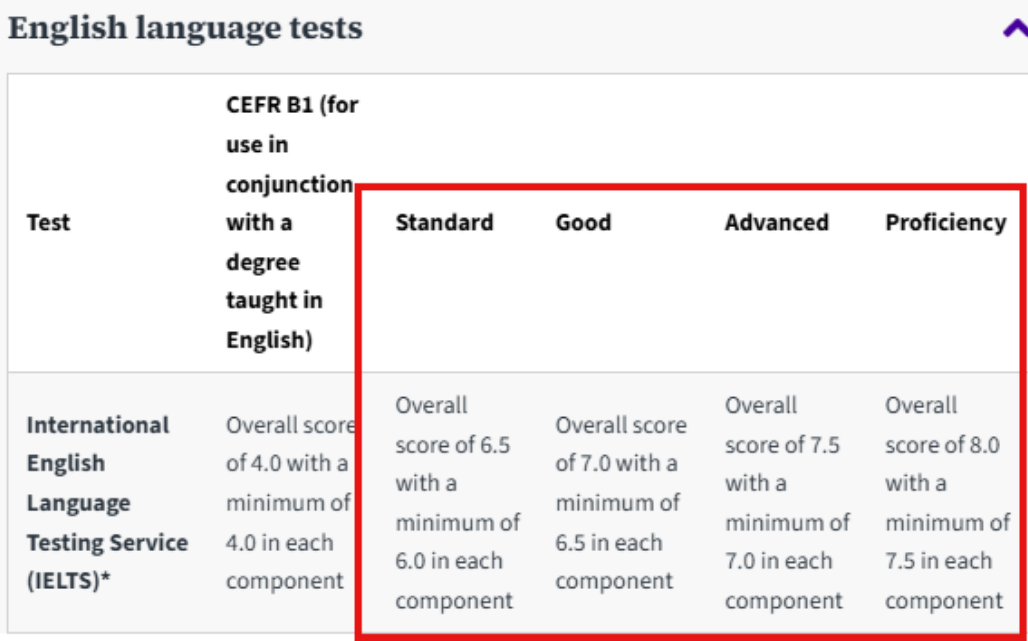Click the 'Overall score of 6.5' text
This screenshot has width=1028, height=641.
click(452, 444)
